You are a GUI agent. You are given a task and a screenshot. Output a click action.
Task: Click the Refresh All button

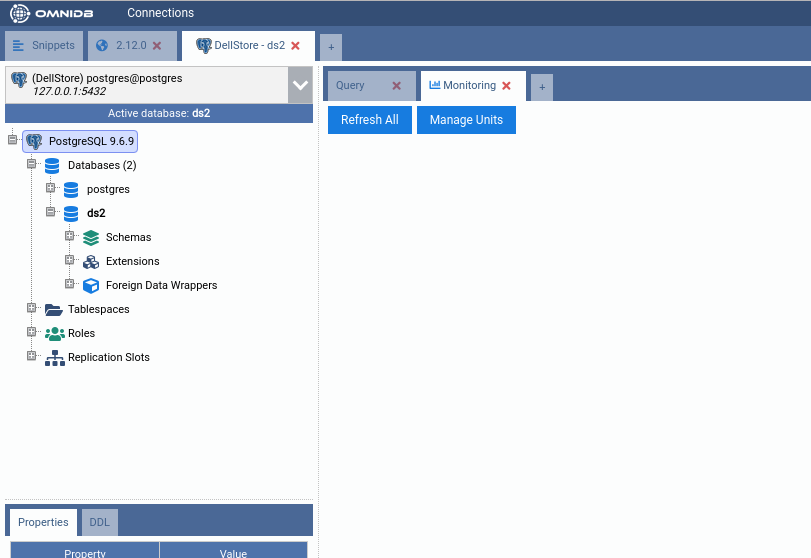pos(370,120)
